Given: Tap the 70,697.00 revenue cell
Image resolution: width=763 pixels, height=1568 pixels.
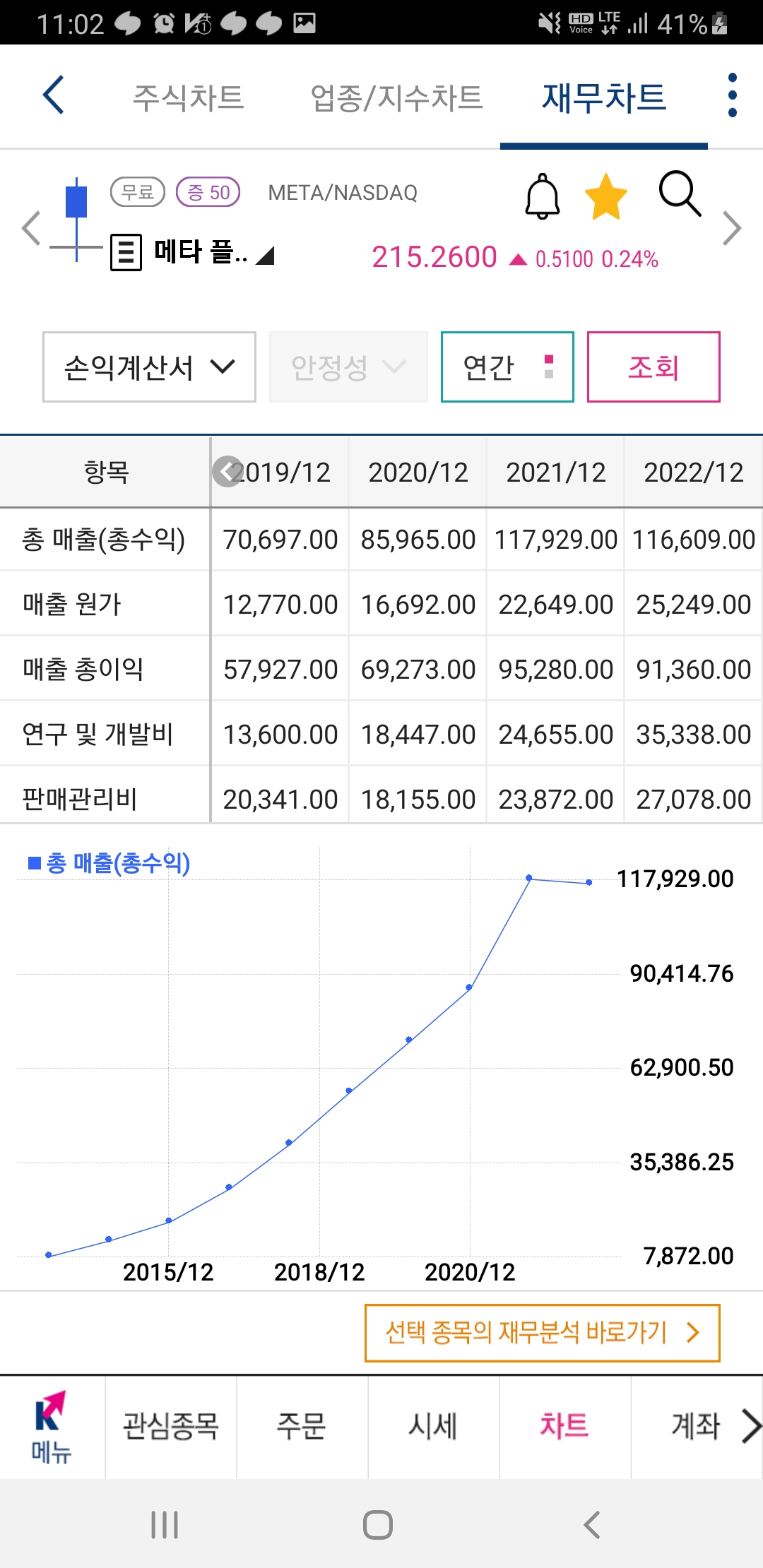Looking at the screenshot, I should tap(280, 540).
